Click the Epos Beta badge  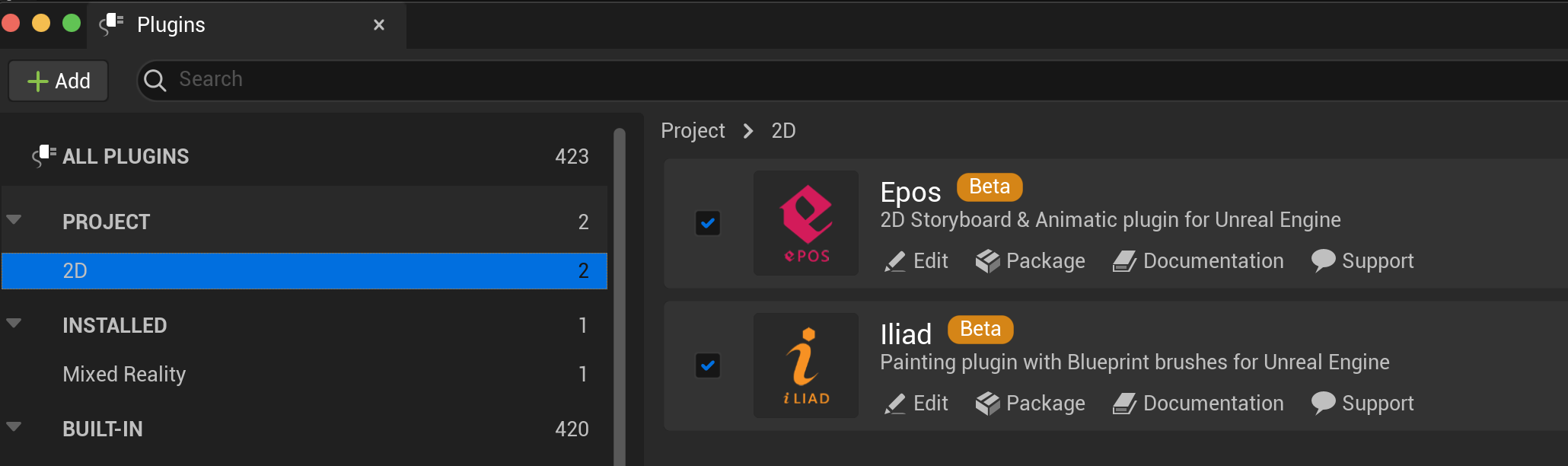990,187
